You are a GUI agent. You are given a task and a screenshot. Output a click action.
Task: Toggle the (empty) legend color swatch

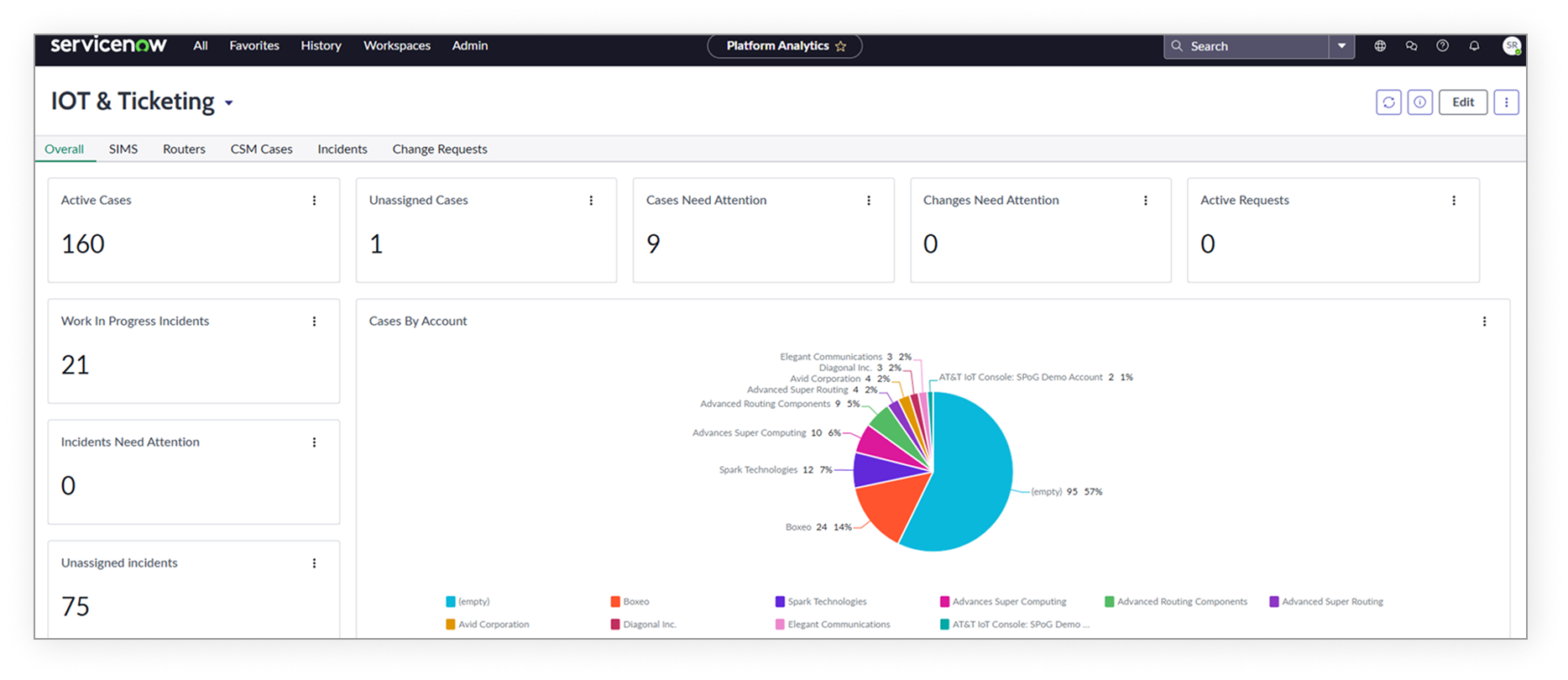click(x=451, y=602)
